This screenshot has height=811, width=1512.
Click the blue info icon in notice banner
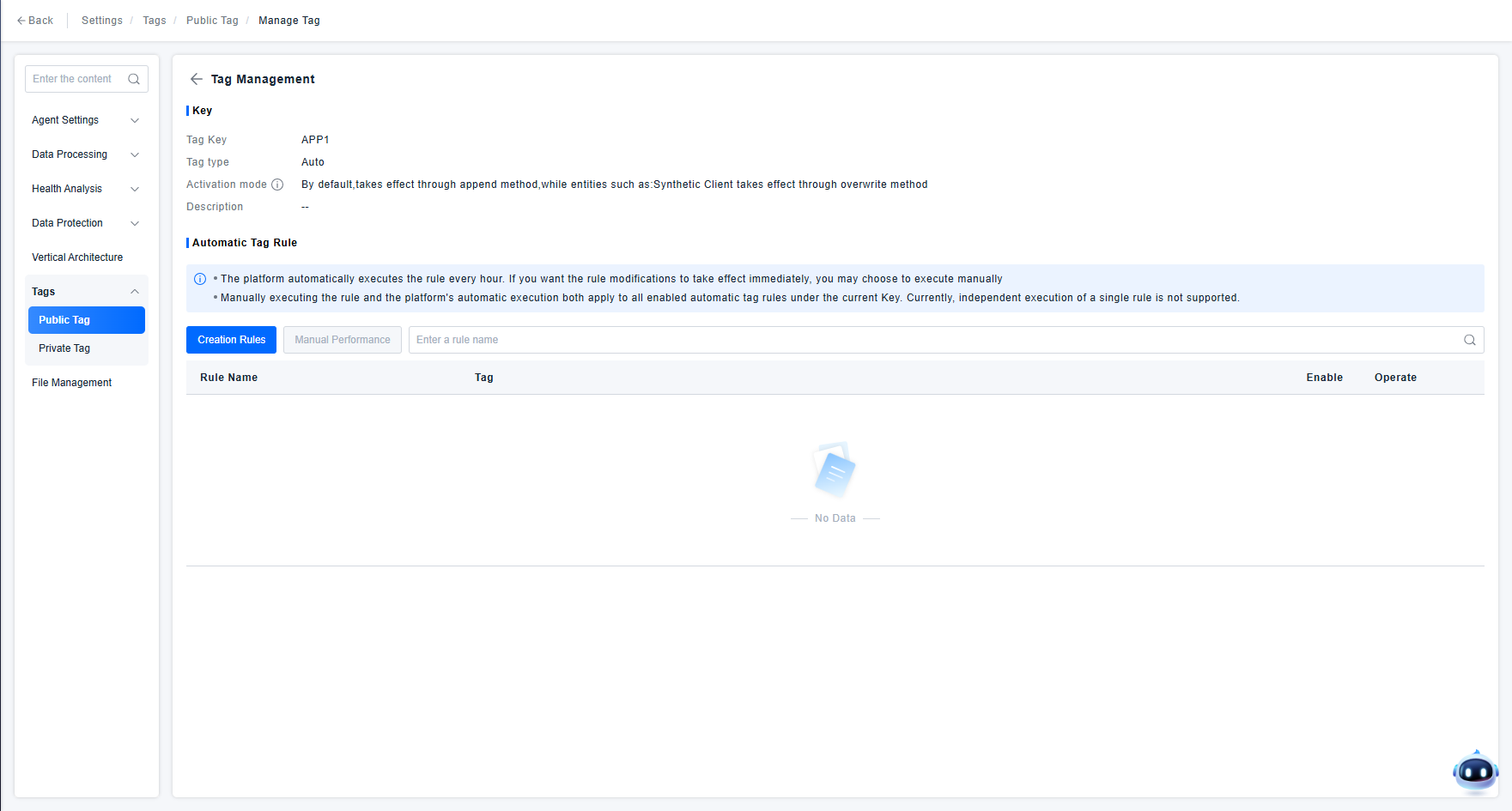[x=200, y=279]
